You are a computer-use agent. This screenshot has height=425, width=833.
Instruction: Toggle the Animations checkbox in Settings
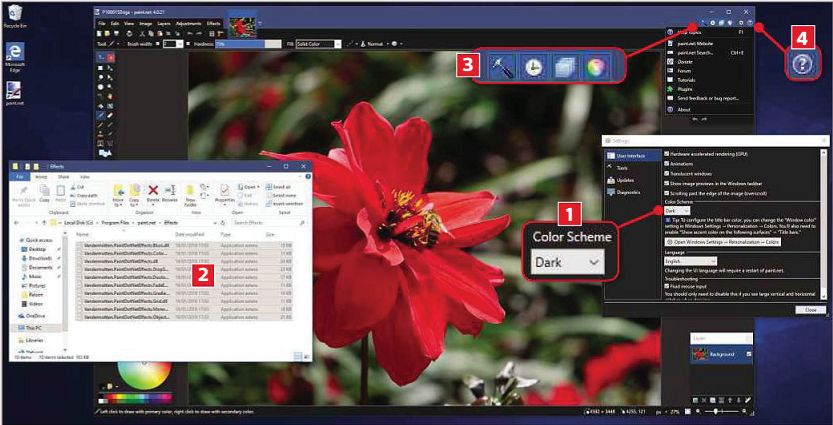667,164
